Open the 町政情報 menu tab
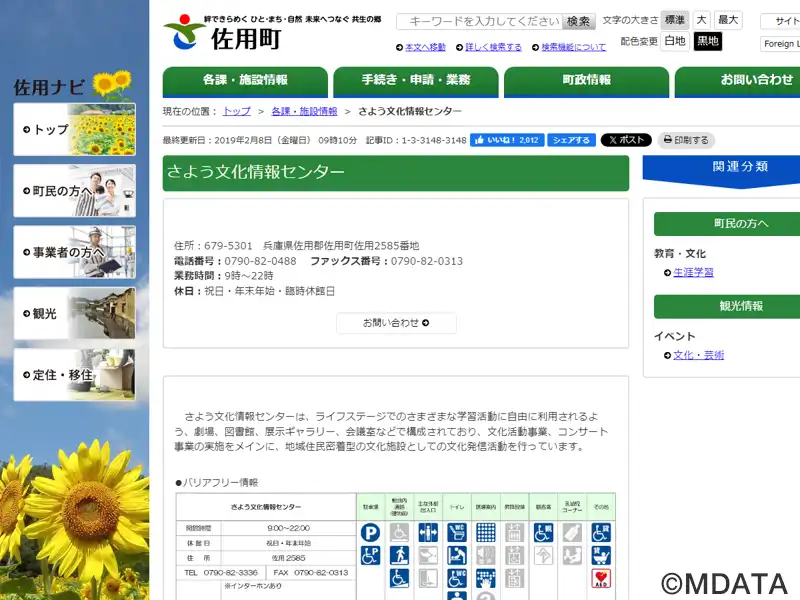 tap(586, 80)
